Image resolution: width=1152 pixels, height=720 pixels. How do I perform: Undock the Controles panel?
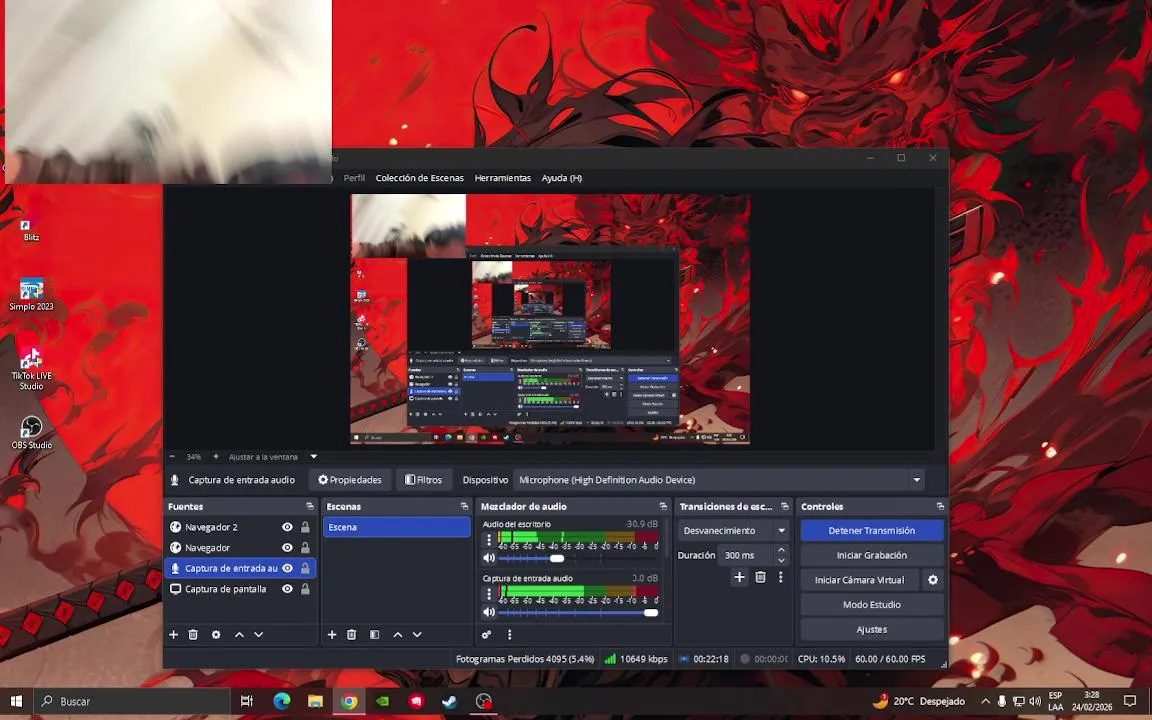click(x=940, y=506)
